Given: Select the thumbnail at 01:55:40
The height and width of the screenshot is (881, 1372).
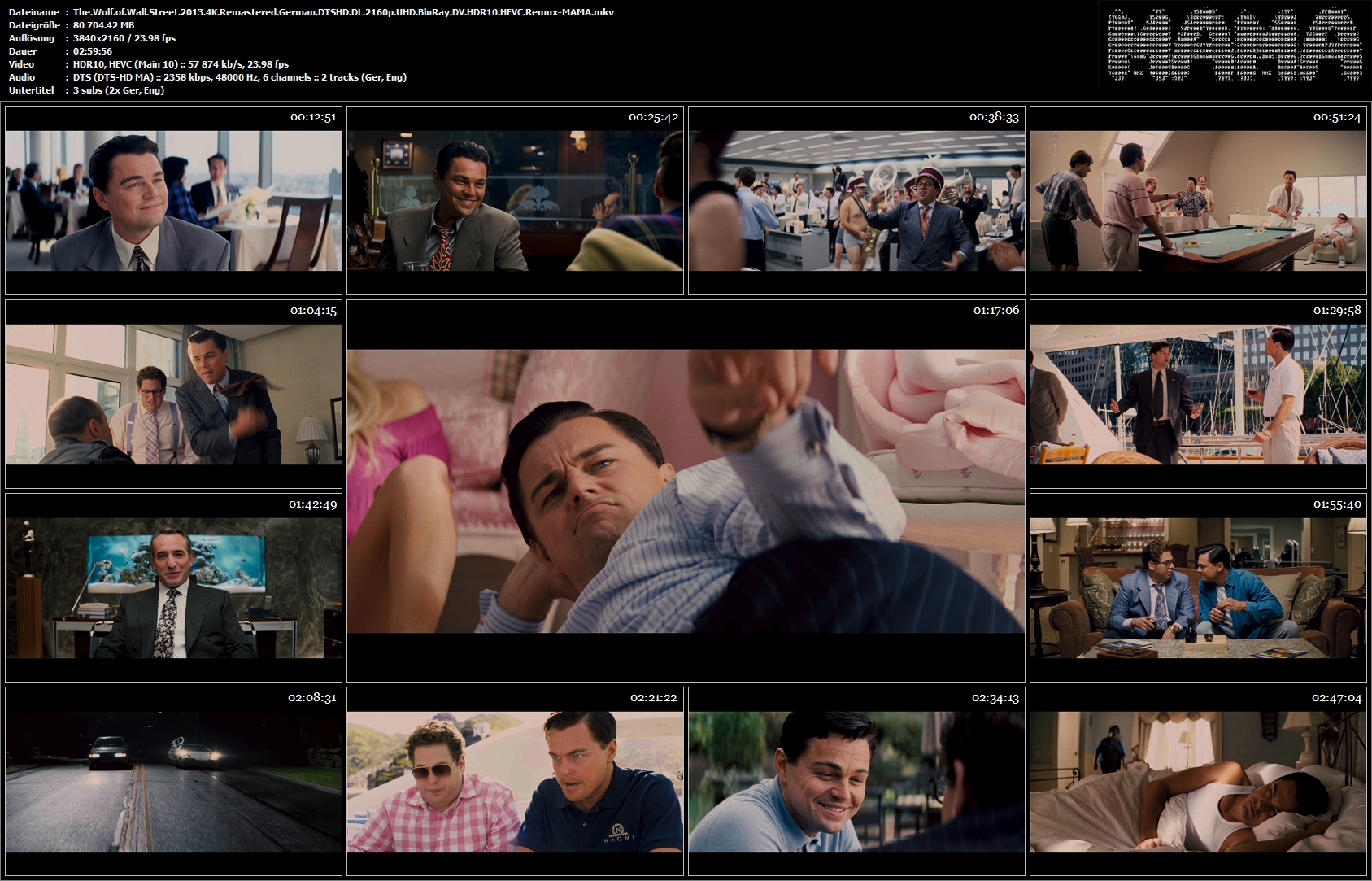Looking at the screenshot, I should point(1198,587).
